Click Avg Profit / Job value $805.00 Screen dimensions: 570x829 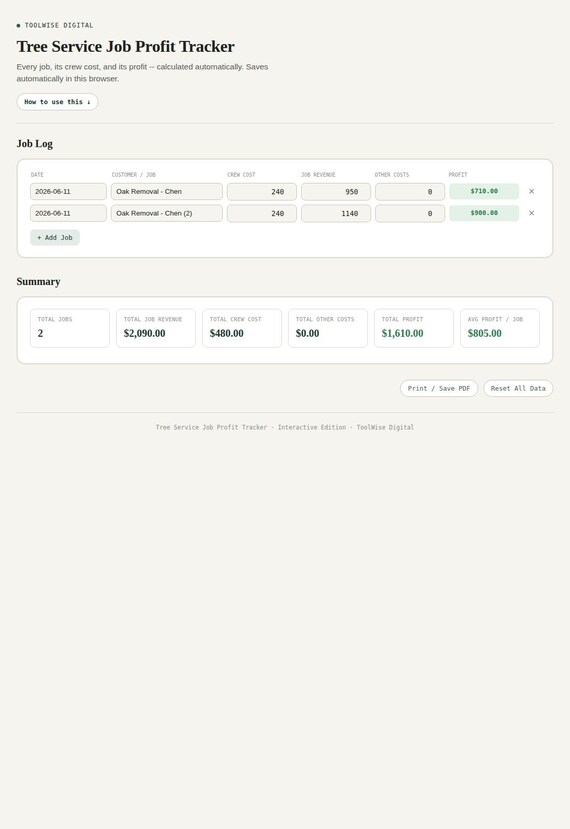coord(484,334)
